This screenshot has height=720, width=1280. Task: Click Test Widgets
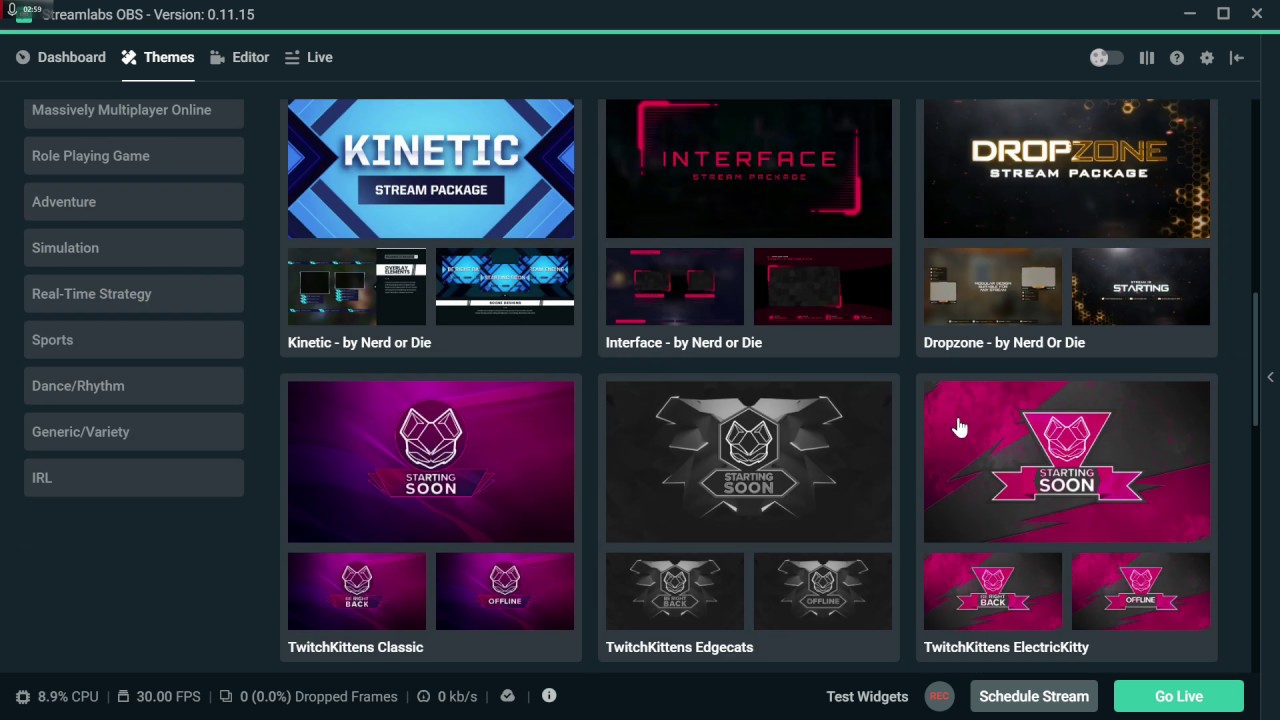[x=867, y=696]
